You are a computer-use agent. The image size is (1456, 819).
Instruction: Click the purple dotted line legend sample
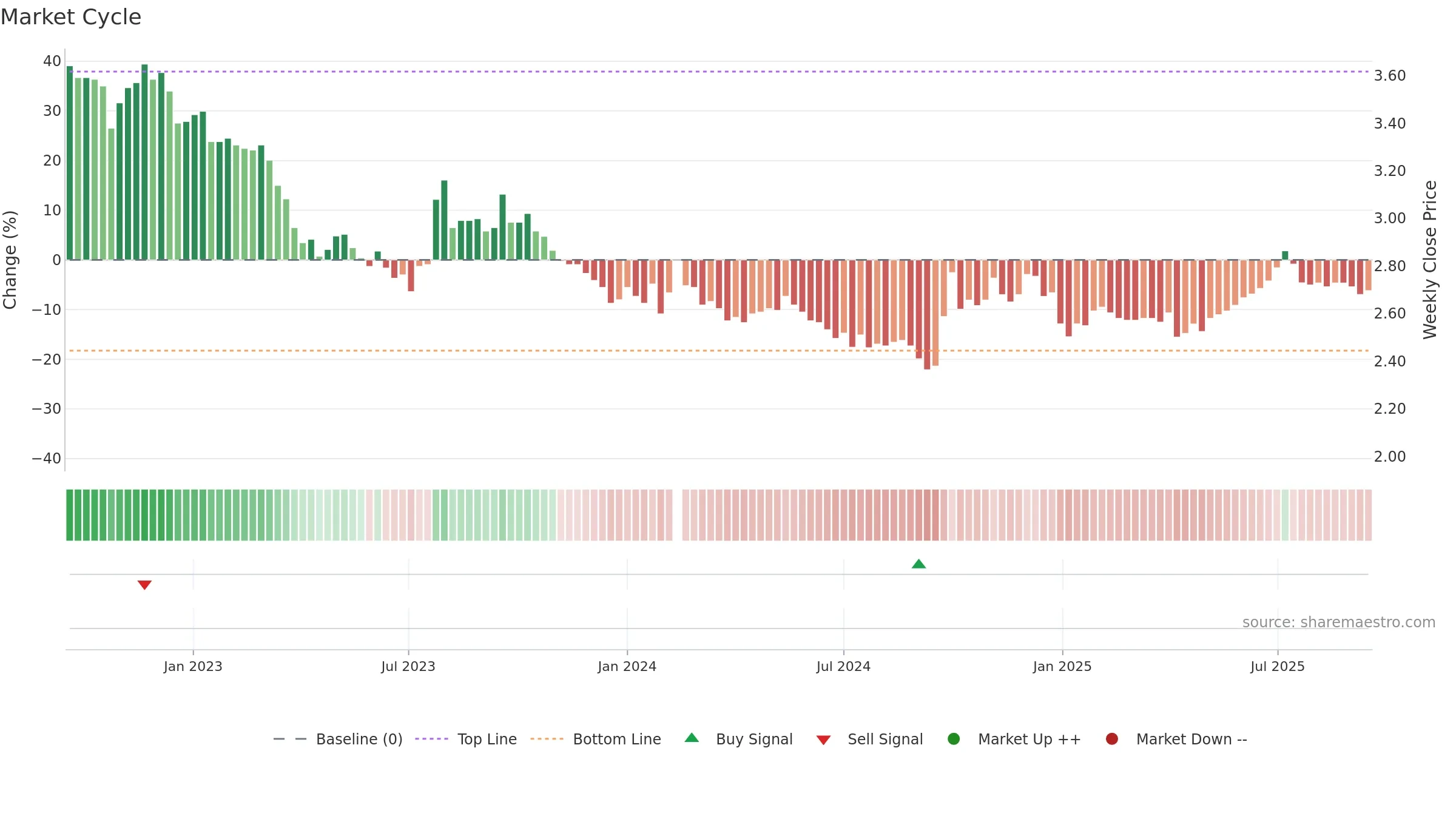[x=431, y=739]
